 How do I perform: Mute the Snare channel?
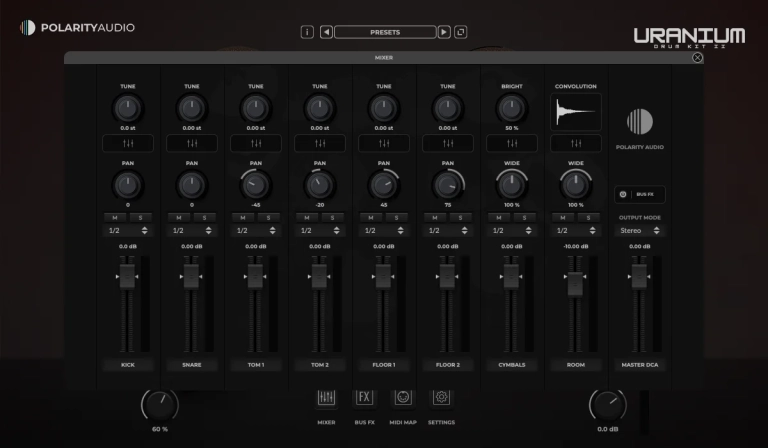(x=179, y=217)
